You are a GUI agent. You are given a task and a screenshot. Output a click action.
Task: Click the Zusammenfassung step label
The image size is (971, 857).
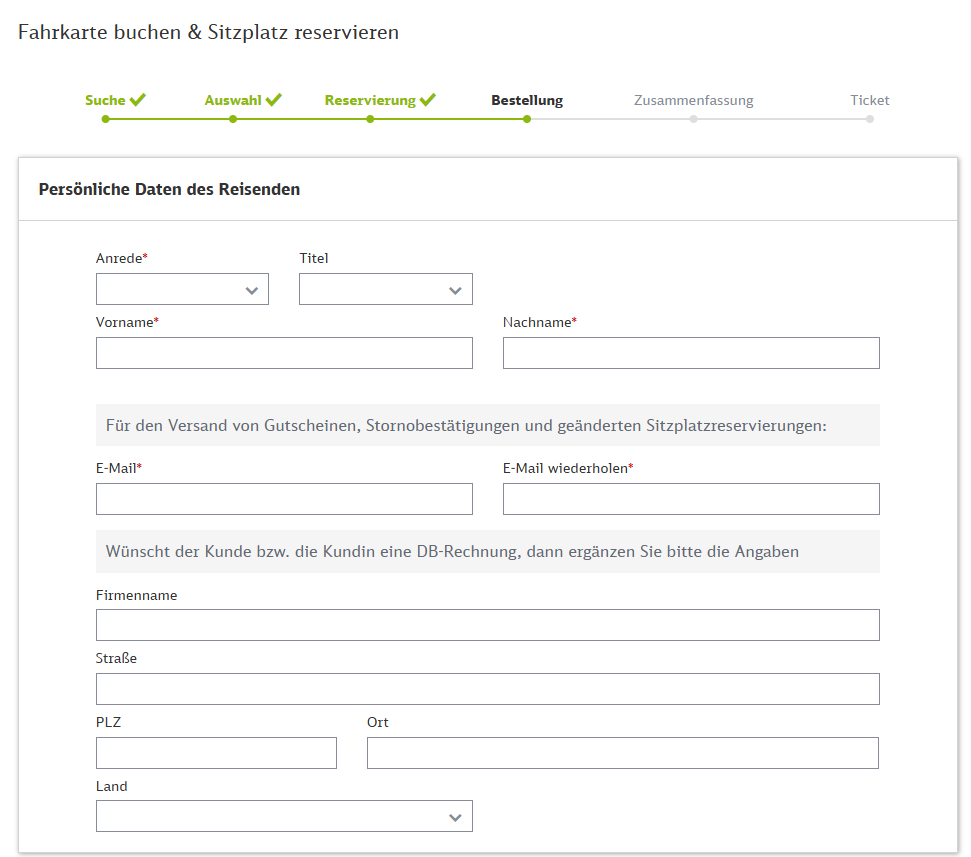[x=693, y=101]
